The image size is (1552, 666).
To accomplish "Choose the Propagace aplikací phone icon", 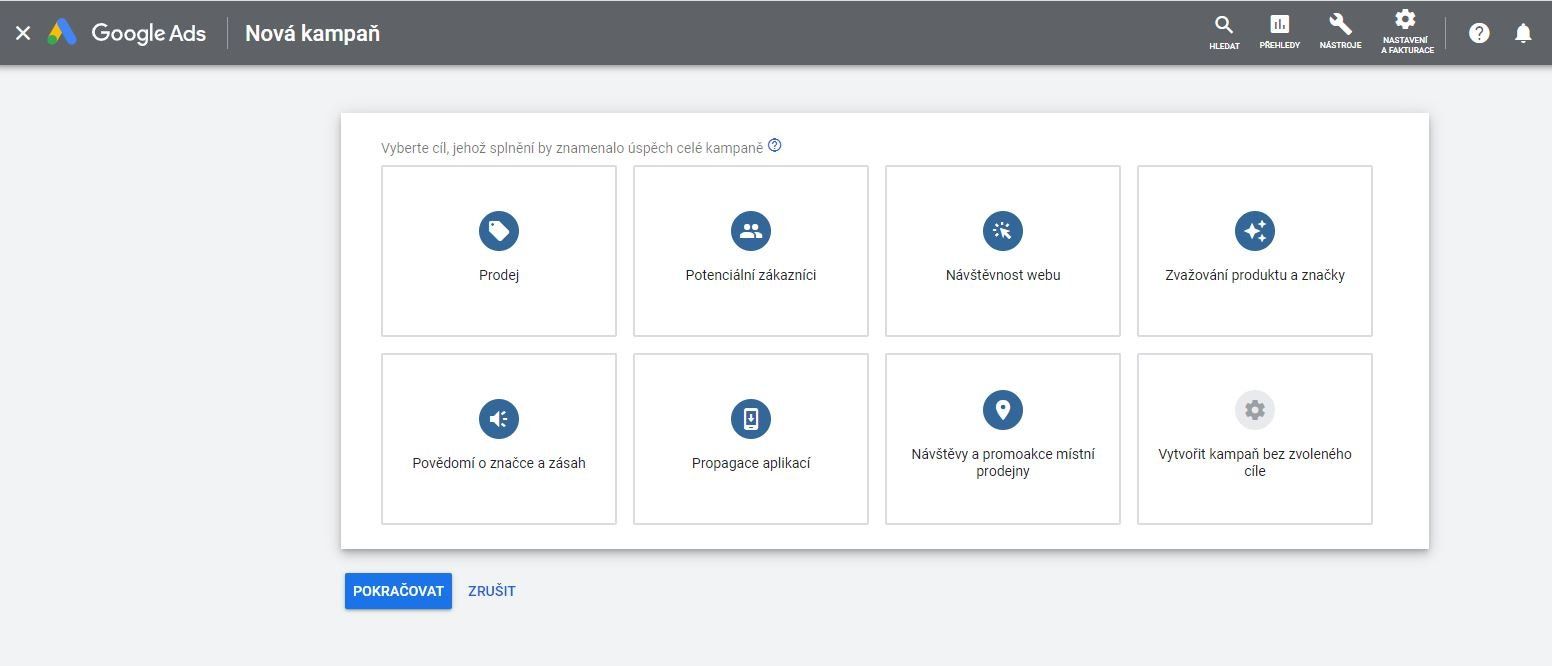I will point(751,419).
